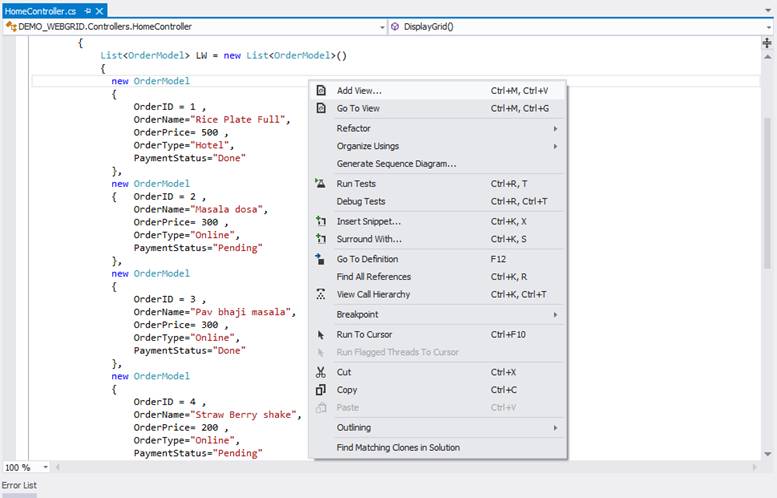Image resolution: width=777 pixels, height=498 pixels.
Task: Click the Run Tests icon
Action: [321, 184]
